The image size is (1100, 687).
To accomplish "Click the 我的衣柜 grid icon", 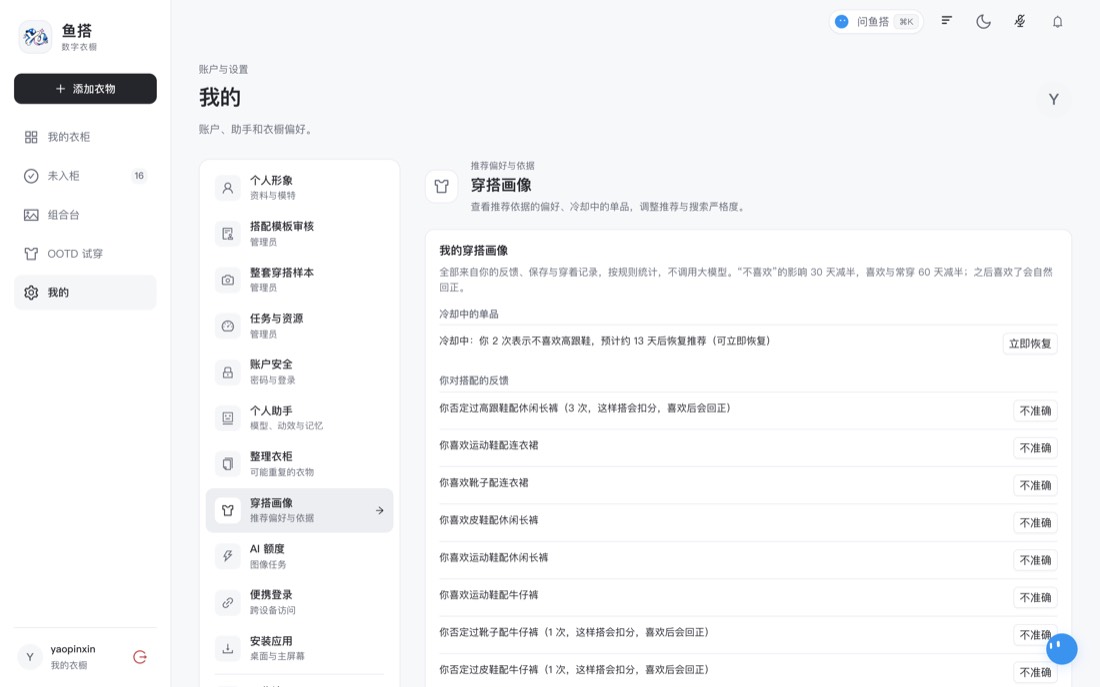I will (x=31, y=137).
